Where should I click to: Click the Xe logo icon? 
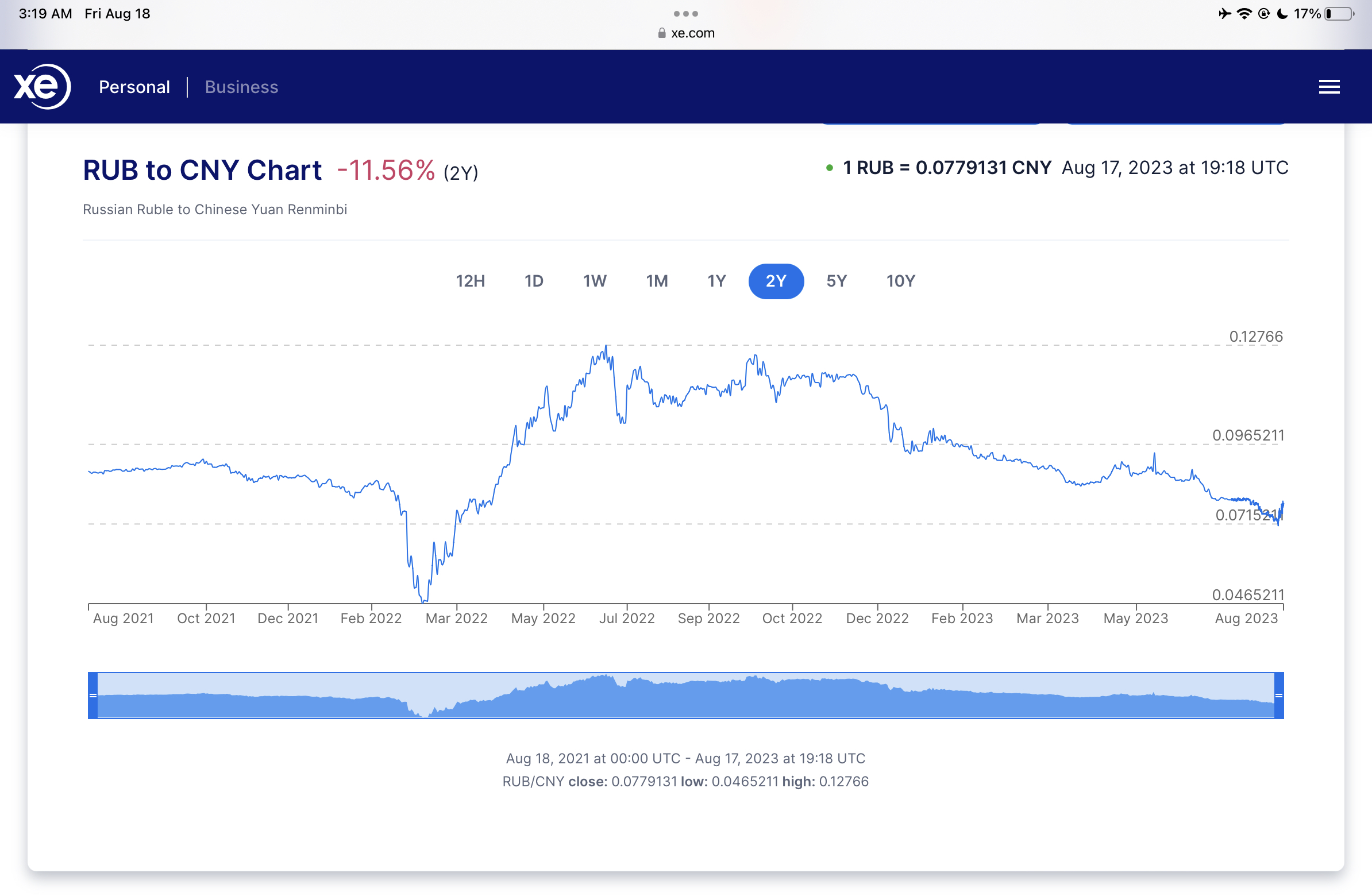[x=42, y=86]
